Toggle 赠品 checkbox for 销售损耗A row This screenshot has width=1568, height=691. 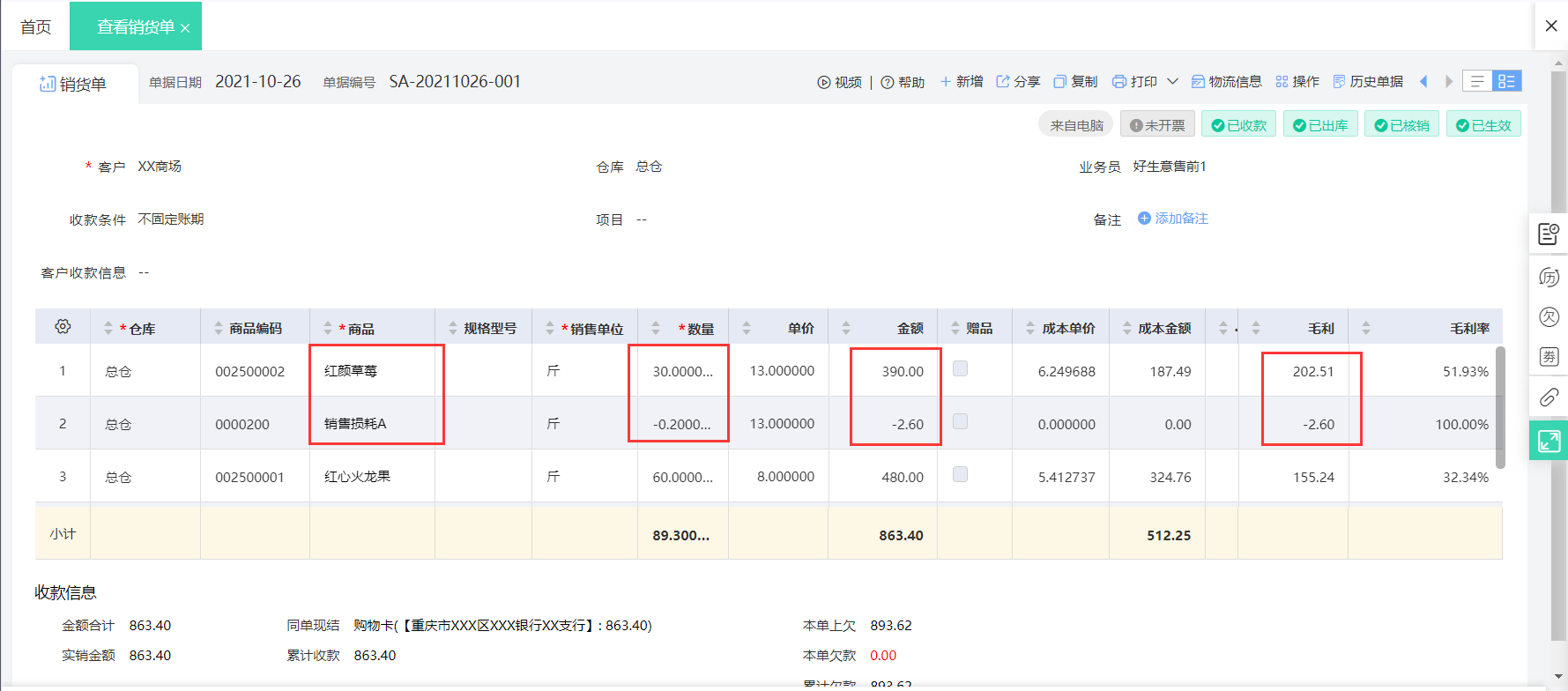[961, 422]
